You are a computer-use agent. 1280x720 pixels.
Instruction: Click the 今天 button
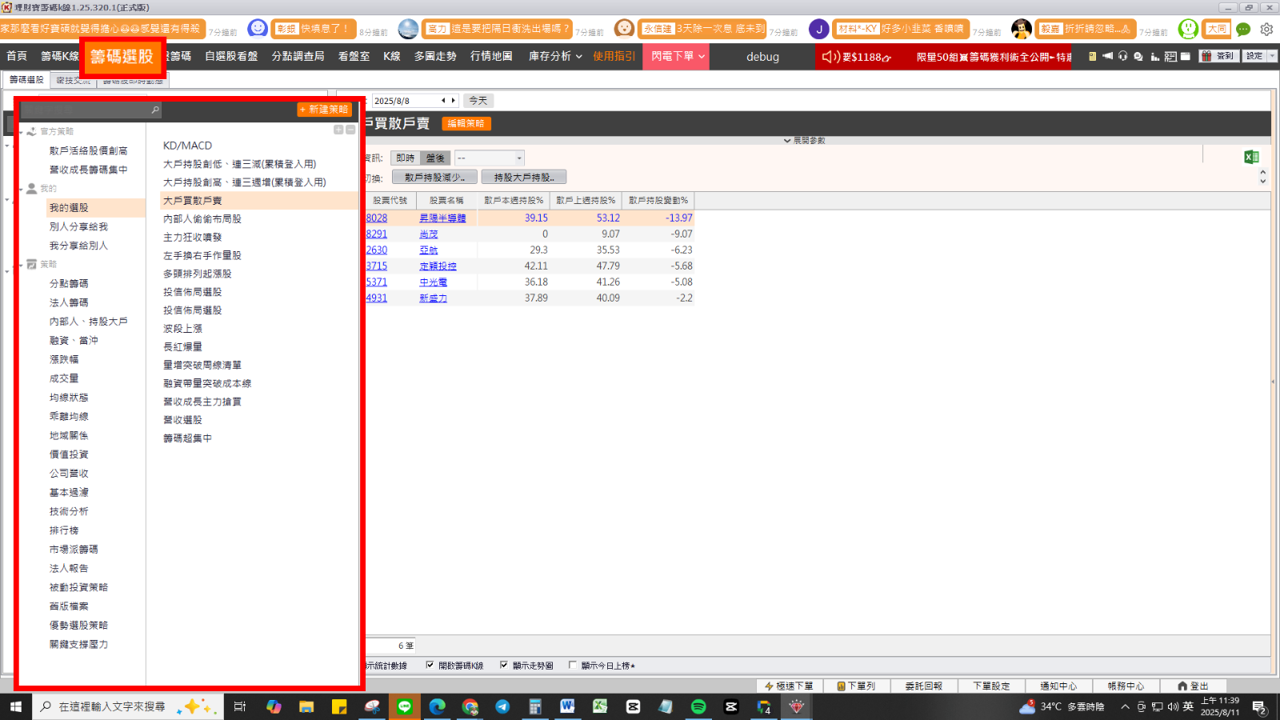point(479,101)
